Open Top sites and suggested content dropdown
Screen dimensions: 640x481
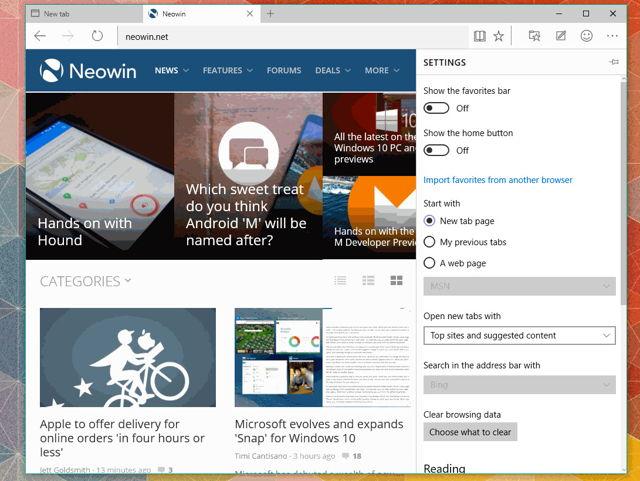click(519, 335)
